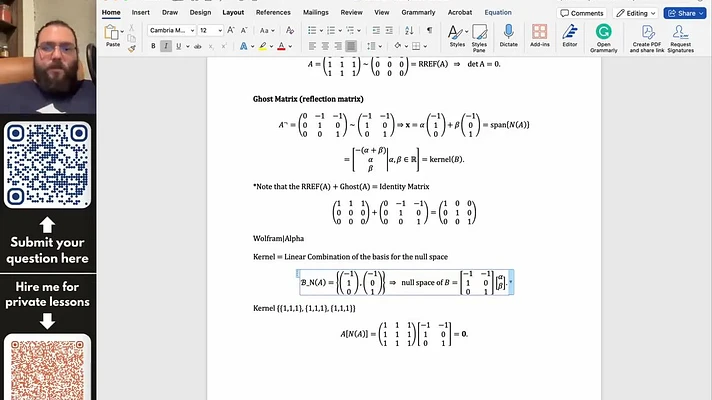Switch to the Insert tab
Viewport: 712px width, 400px height.
click(140, 13)
